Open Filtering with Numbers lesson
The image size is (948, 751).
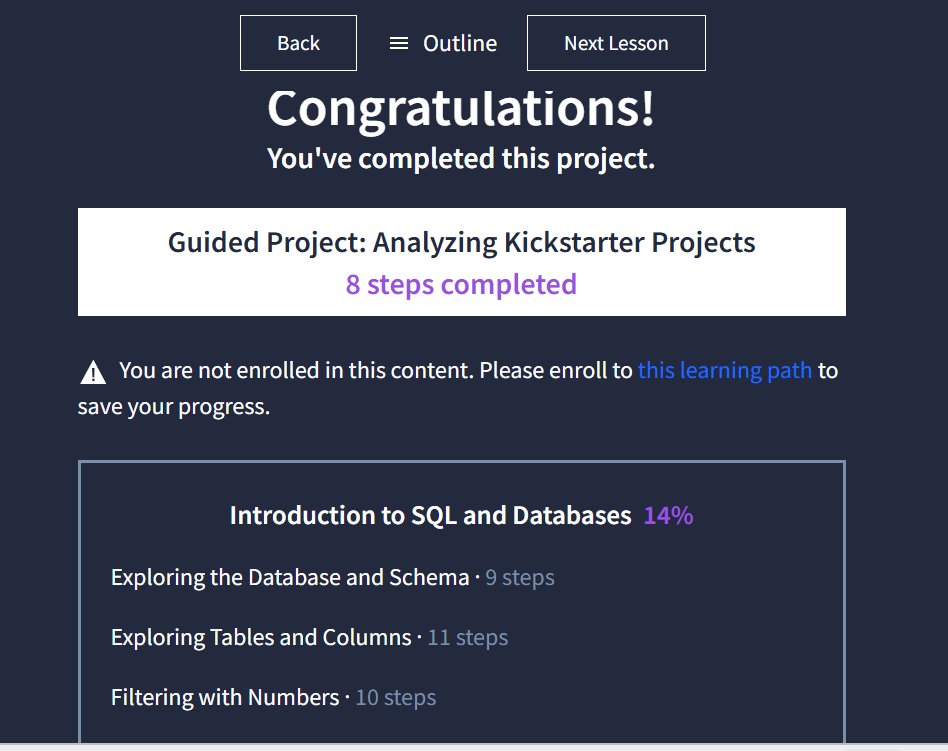(x=225, y=698)
